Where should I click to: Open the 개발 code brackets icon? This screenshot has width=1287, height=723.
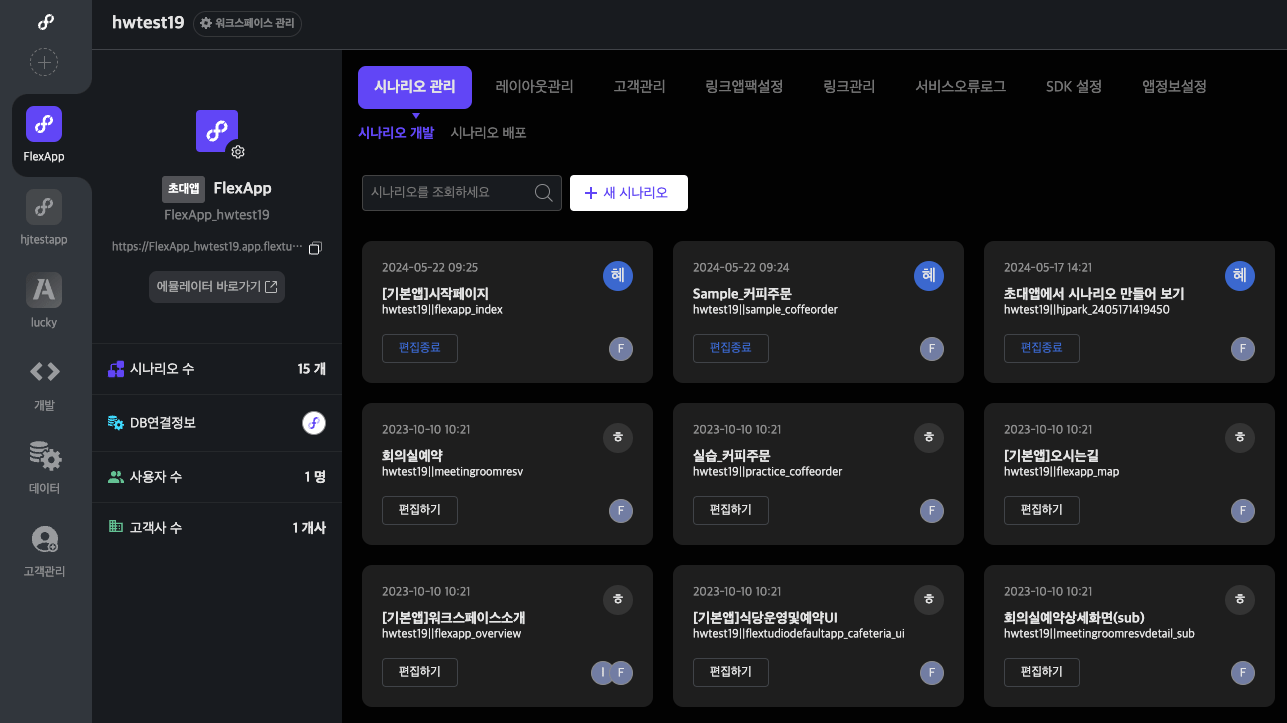pyautogui.click(x=44, y=372)
